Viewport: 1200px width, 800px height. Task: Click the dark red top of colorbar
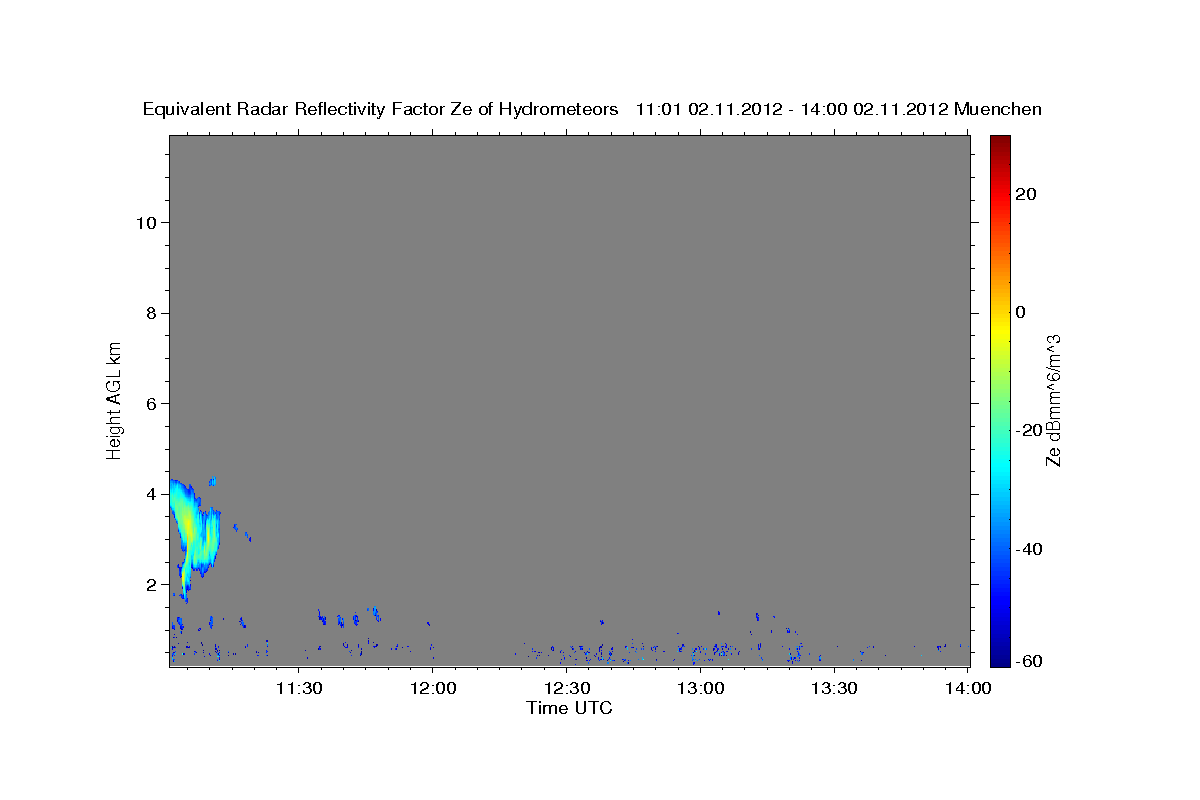[1000, 145]
